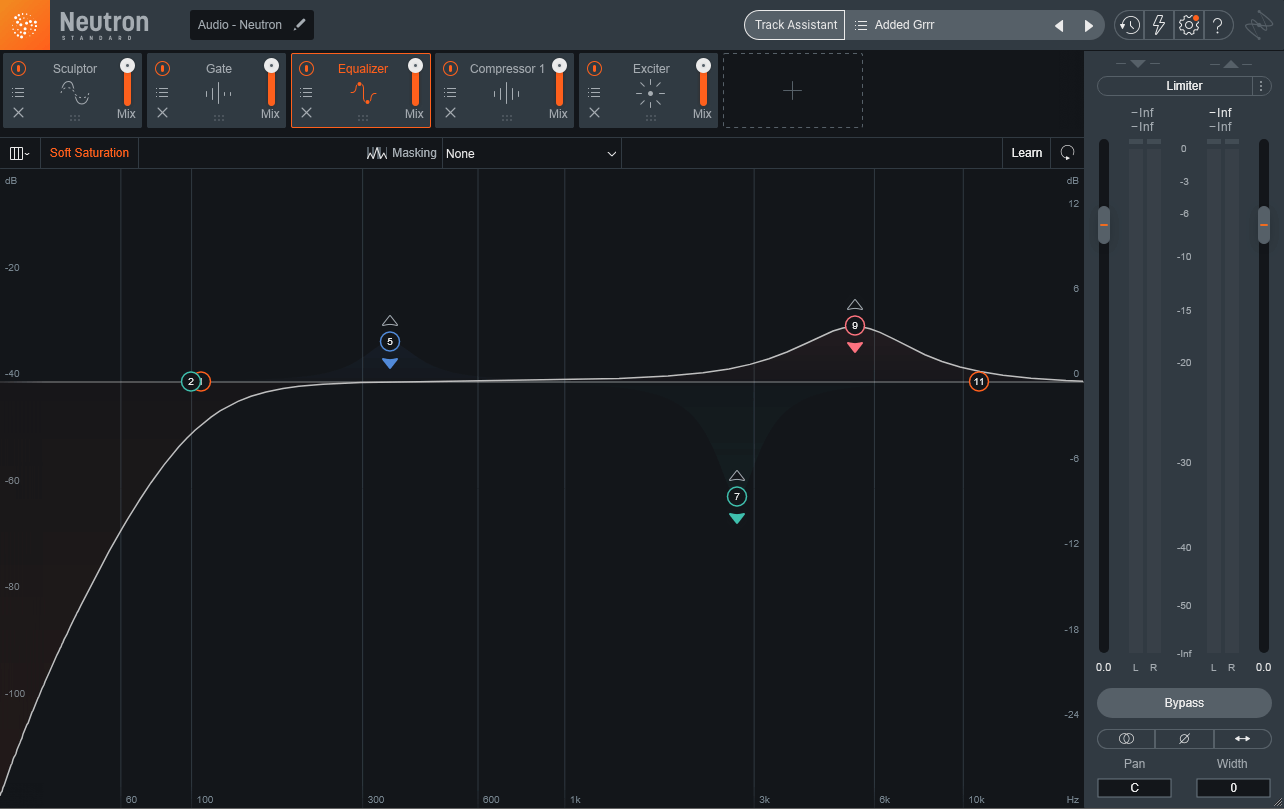1284x809 pixels.
Task: Toggle the Sculptor module power button
Action: (18, 69)
